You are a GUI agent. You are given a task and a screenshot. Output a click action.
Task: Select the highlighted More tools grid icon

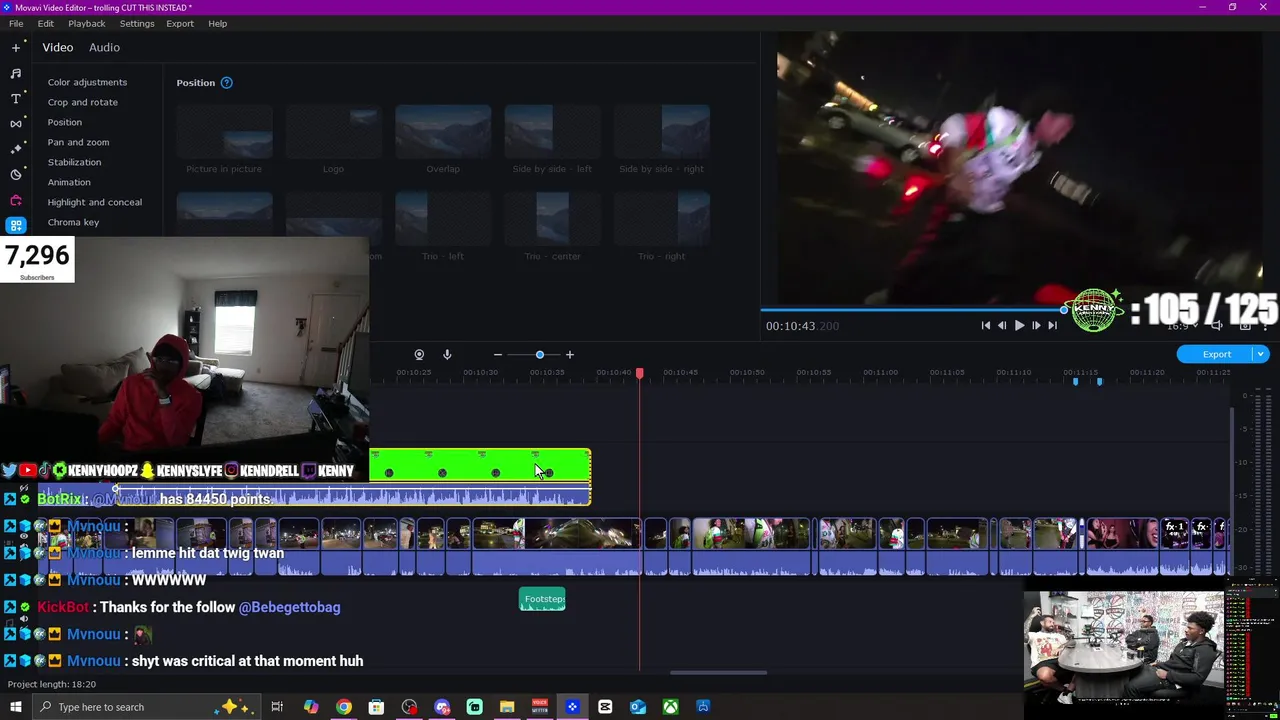[16, 225]
